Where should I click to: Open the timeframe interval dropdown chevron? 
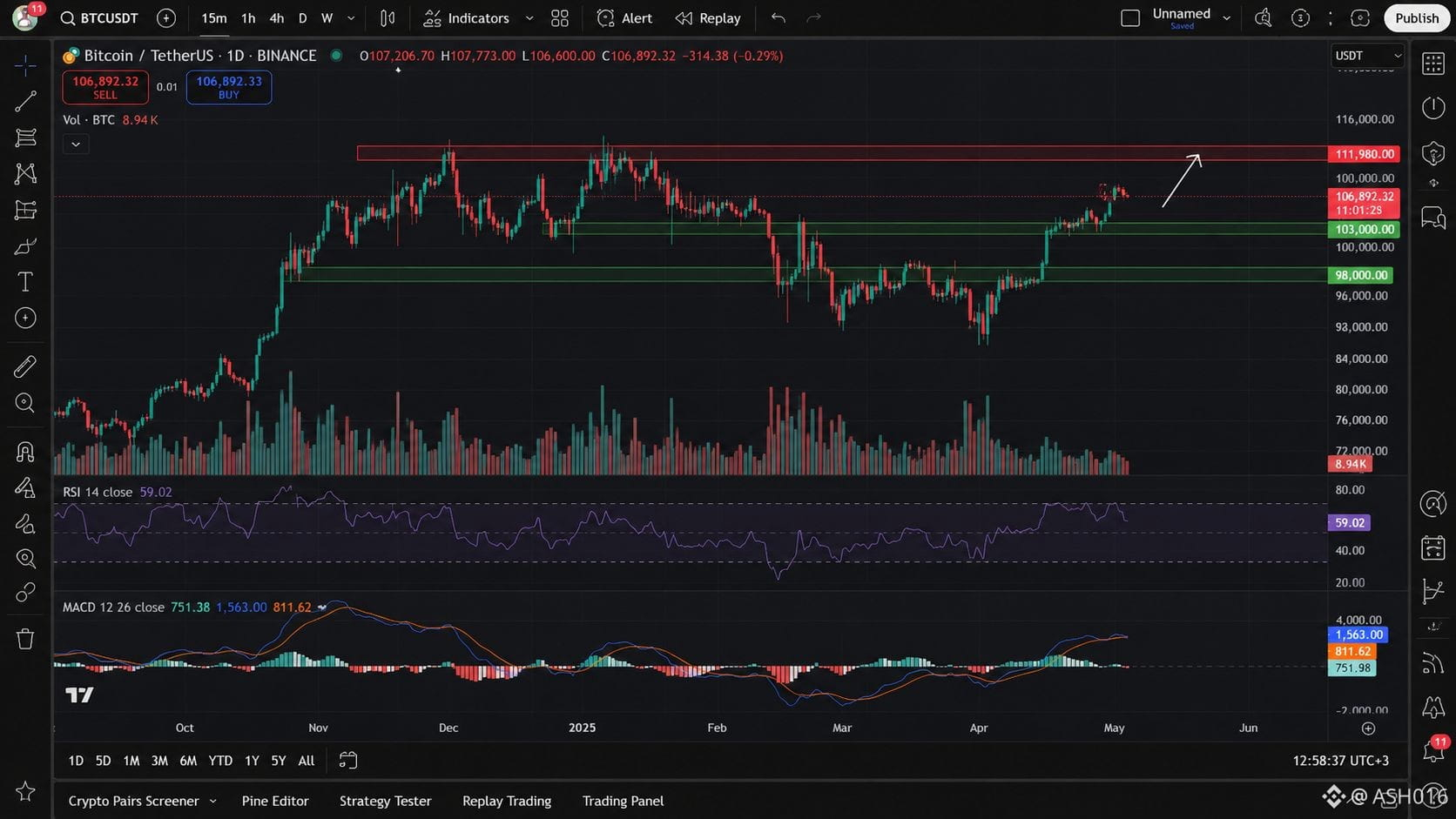tap(351, 18)
